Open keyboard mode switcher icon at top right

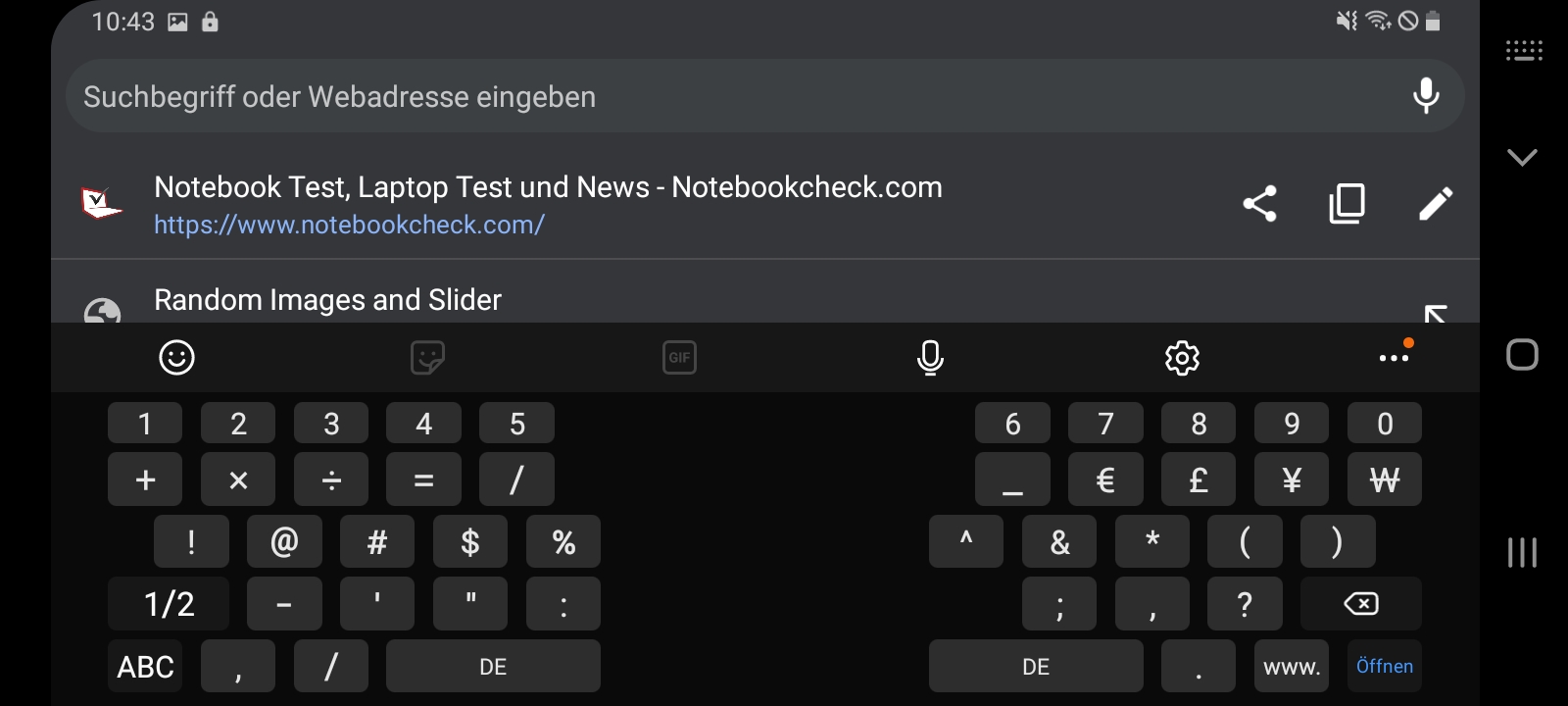coord(1524,51)
